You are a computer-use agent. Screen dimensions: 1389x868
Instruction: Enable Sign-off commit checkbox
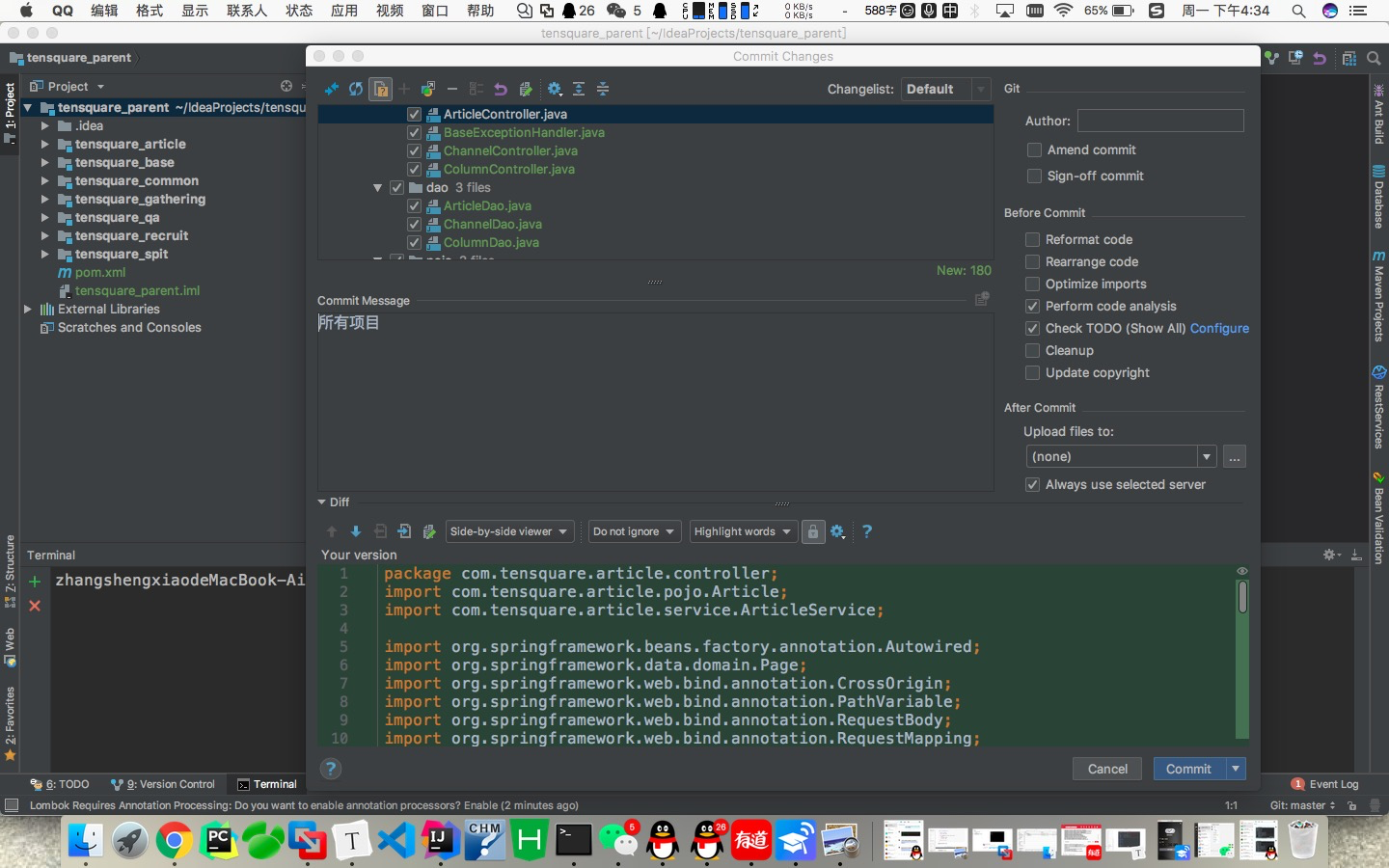click(x=1034, y=176)
